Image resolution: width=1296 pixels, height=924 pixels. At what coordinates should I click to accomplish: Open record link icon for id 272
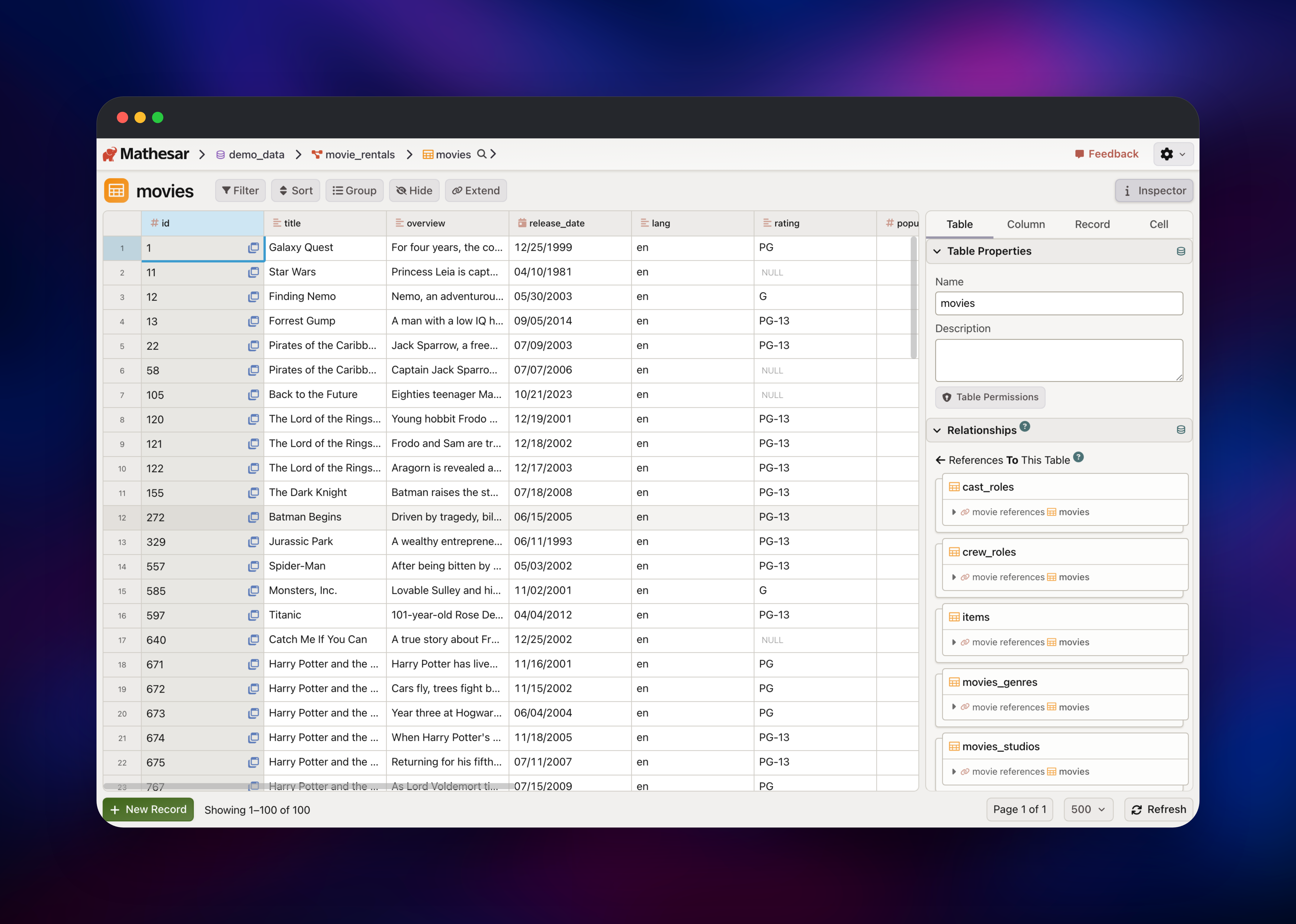pos(253,517)
